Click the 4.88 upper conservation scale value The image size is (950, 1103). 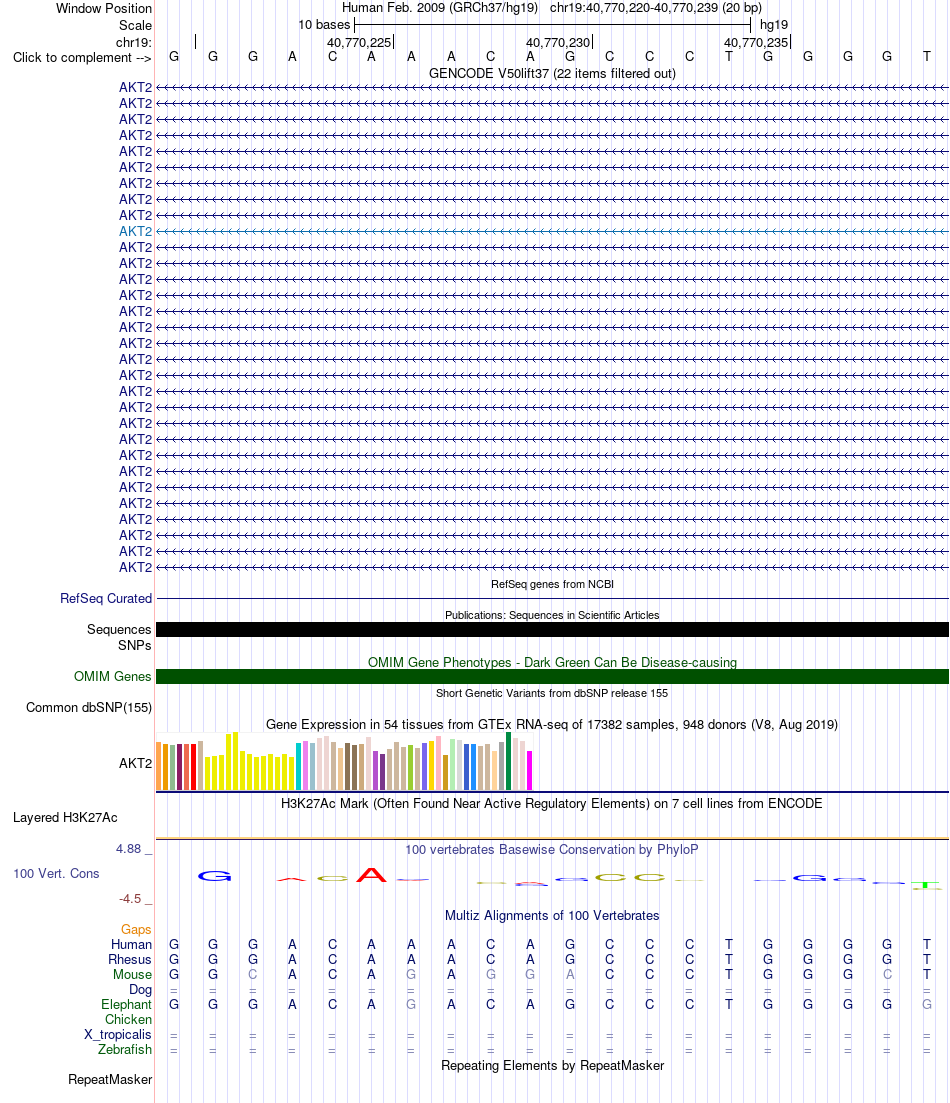pyautogui.click(x=129, y=849)
